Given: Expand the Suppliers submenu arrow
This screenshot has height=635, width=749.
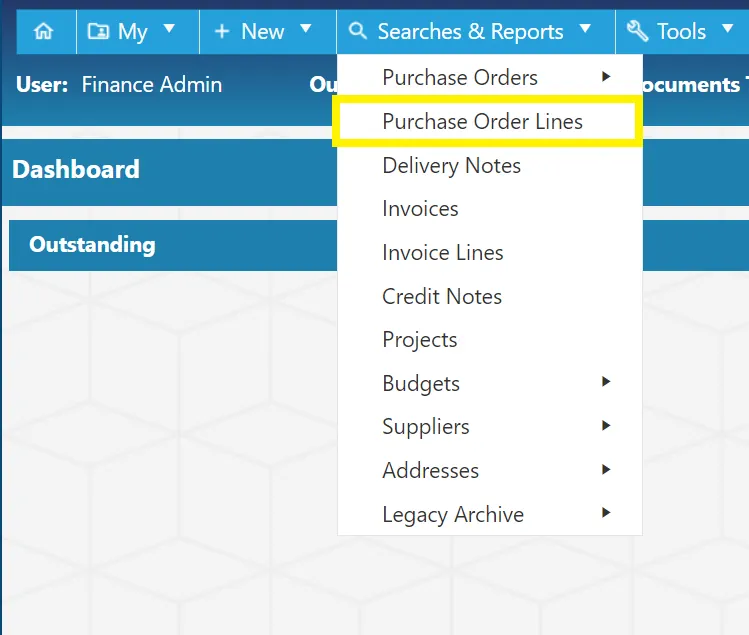Looking at the screenshot, I should (x=606, y=425).
